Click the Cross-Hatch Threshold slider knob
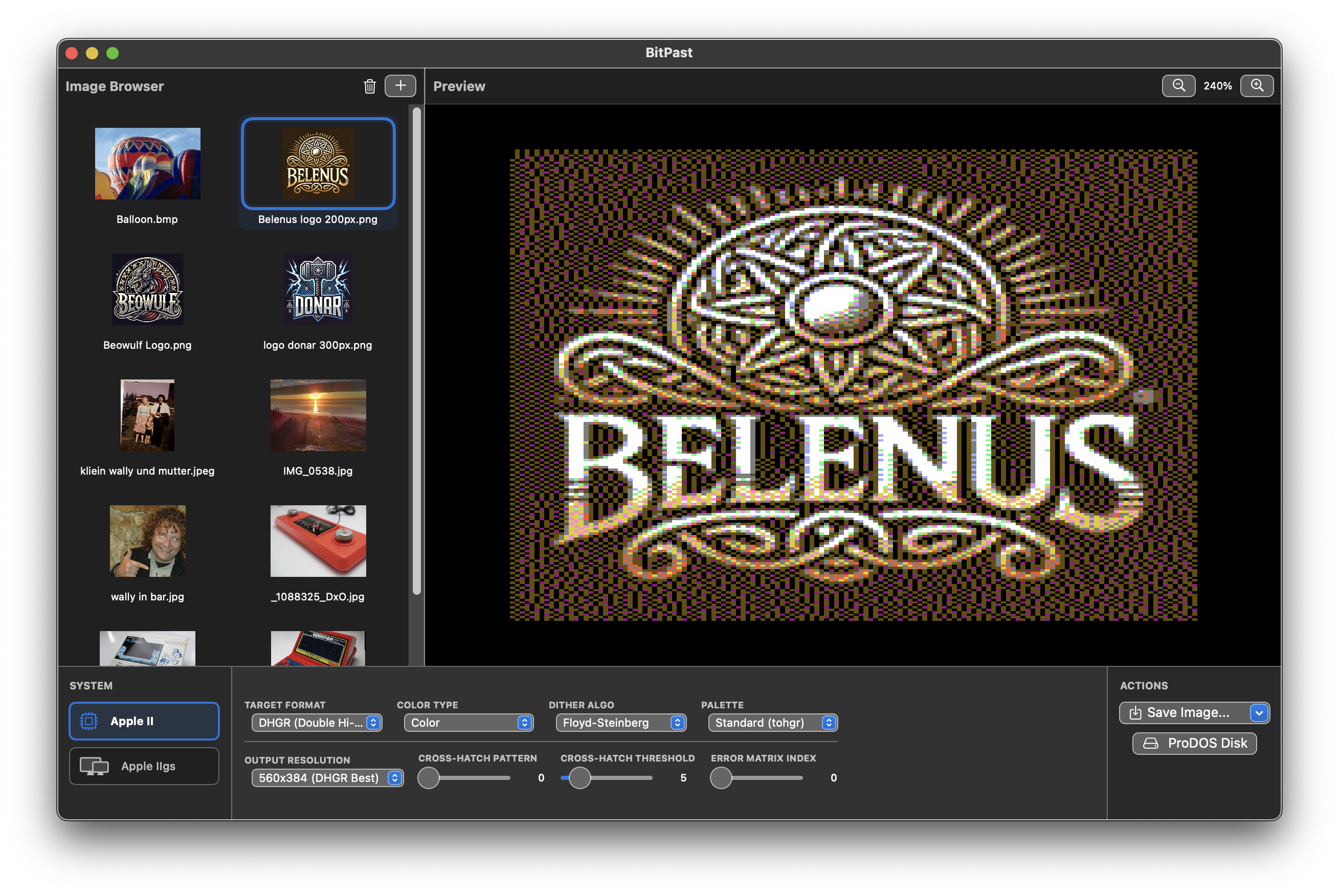The height and width of the screenshot is (896, 1339). [x=579, y=778]
